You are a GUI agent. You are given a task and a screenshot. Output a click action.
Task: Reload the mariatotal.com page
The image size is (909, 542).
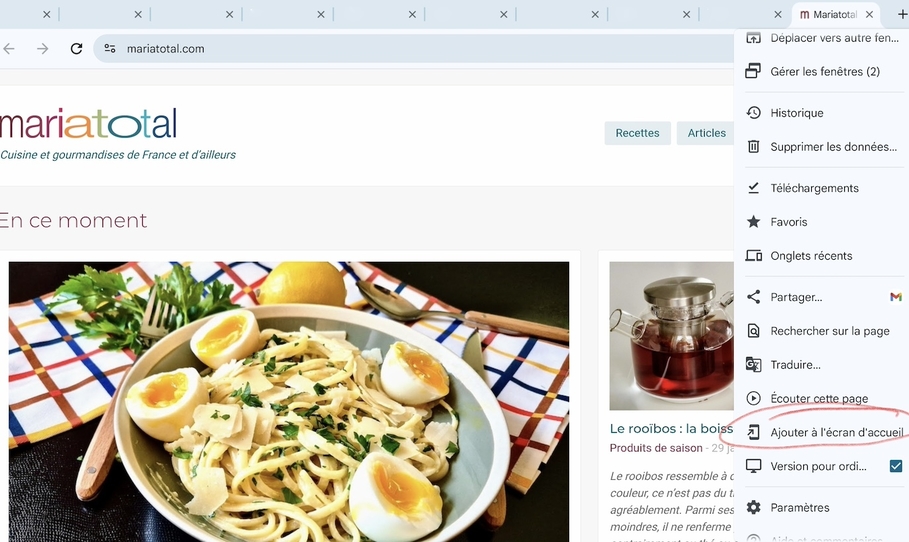point(76,49)
